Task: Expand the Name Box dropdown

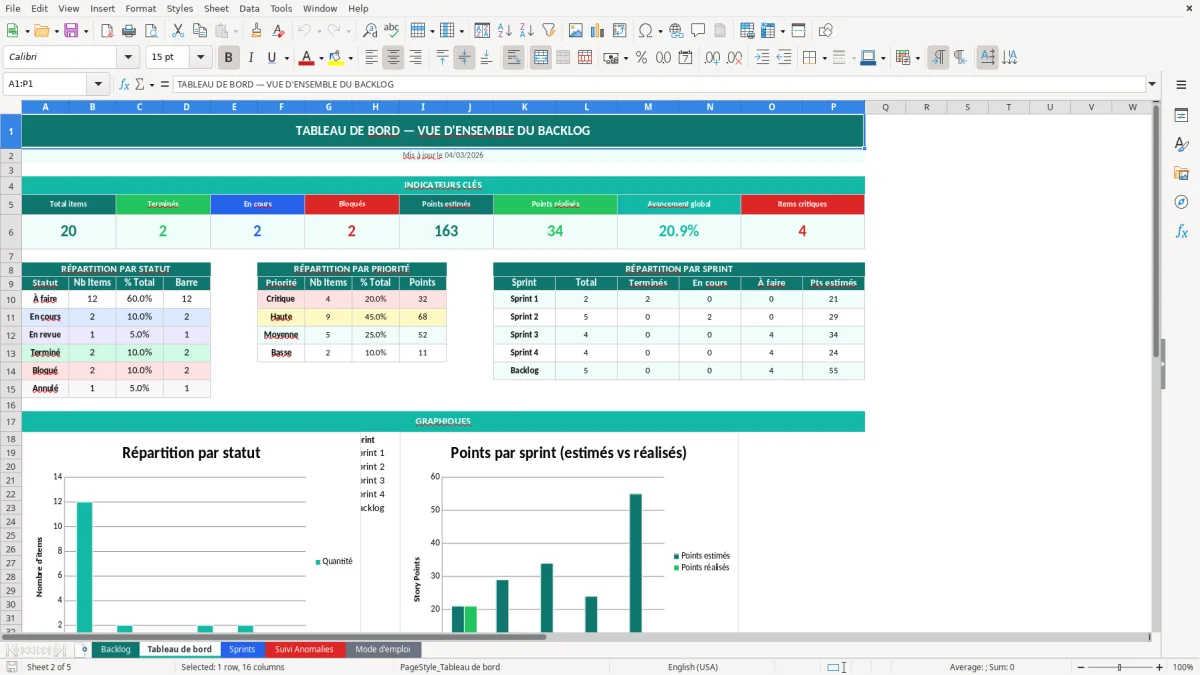Action: click(x=98, y=85)
